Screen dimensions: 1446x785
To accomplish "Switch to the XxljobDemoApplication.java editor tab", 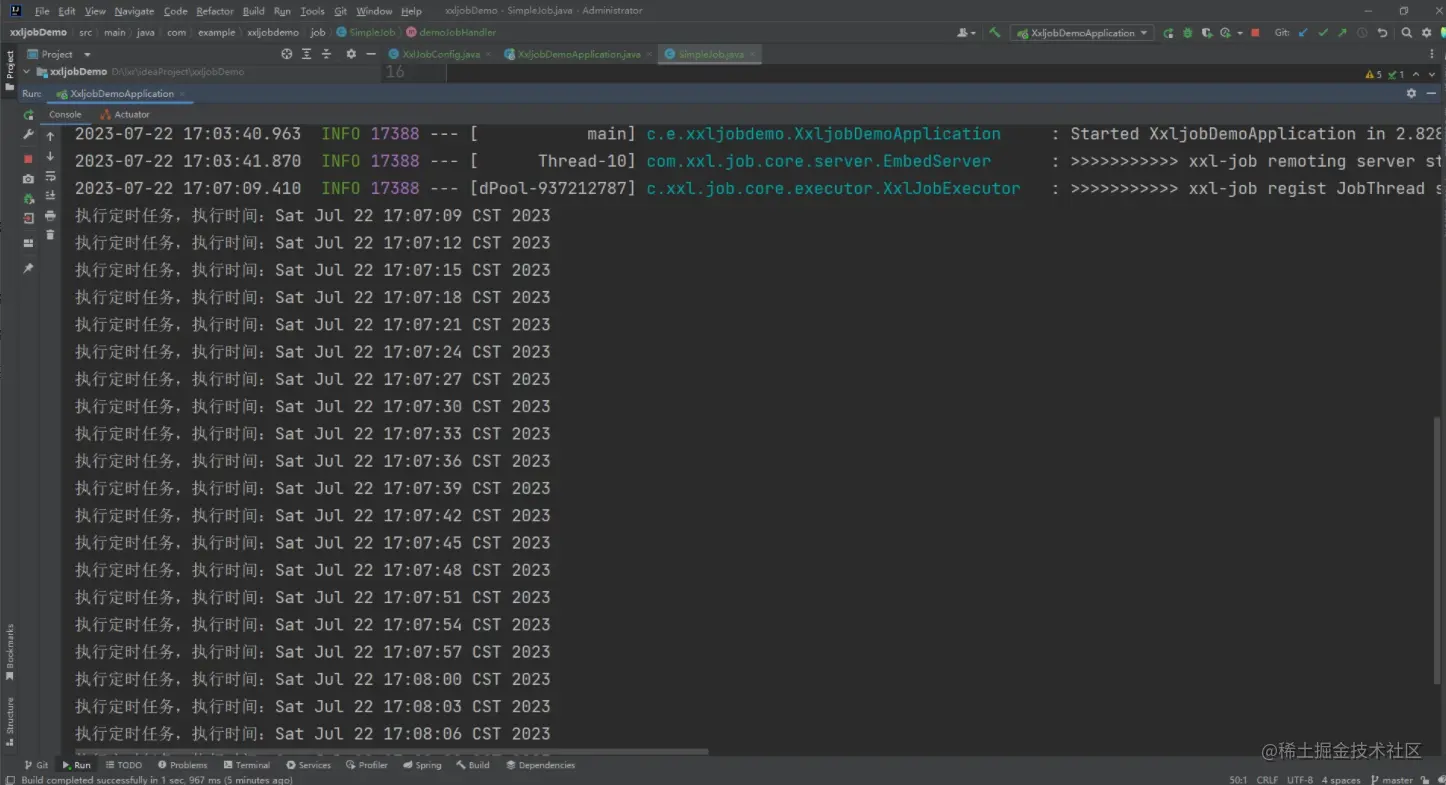I will [x=577, y=54].
